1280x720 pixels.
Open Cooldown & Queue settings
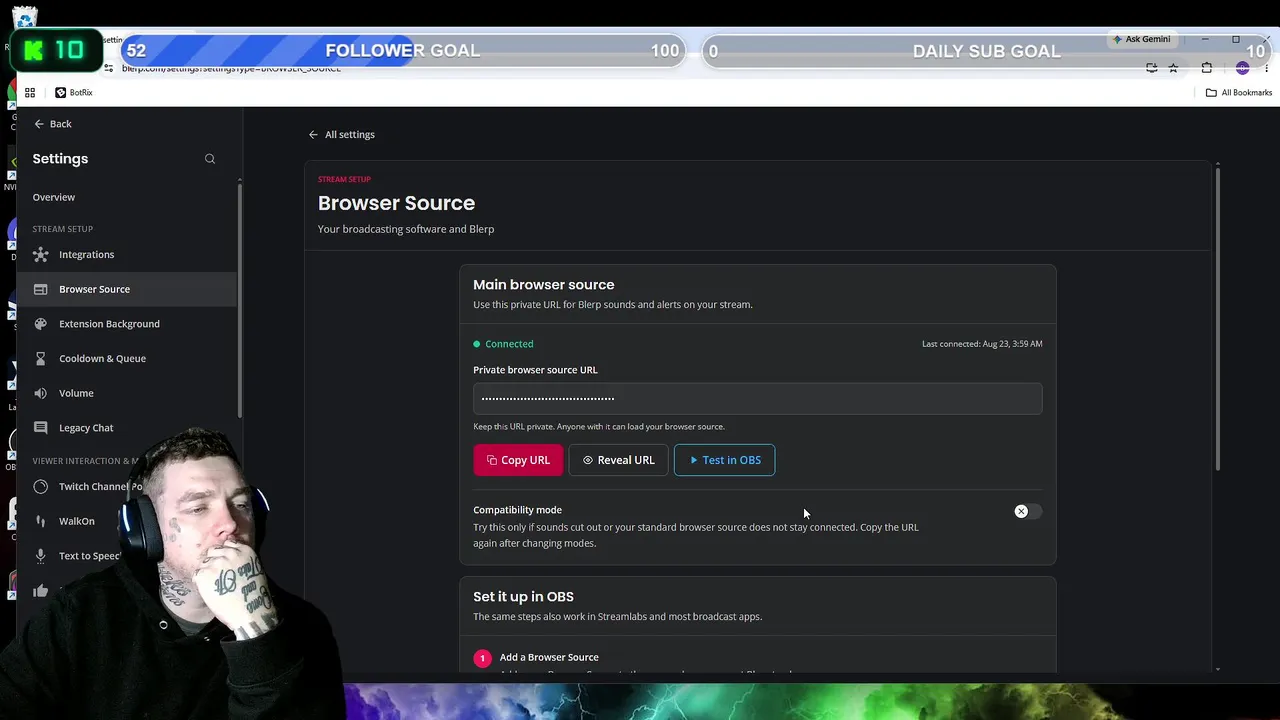(127, 358)
